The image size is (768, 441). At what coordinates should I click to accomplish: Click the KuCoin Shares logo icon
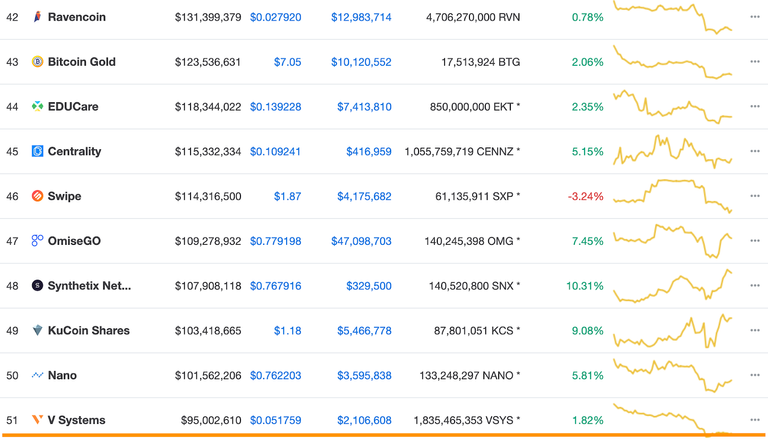click(37, 330)
